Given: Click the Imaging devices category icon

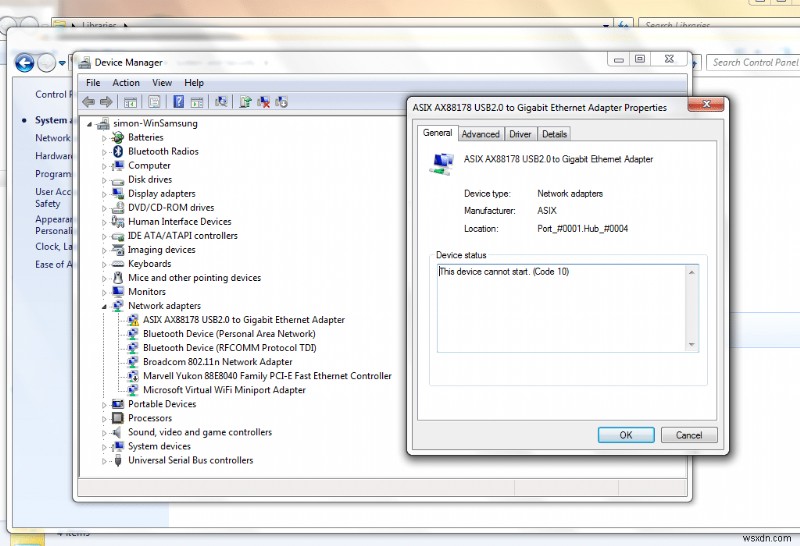Looking at the screenshot, I should [x=118, y=250].
